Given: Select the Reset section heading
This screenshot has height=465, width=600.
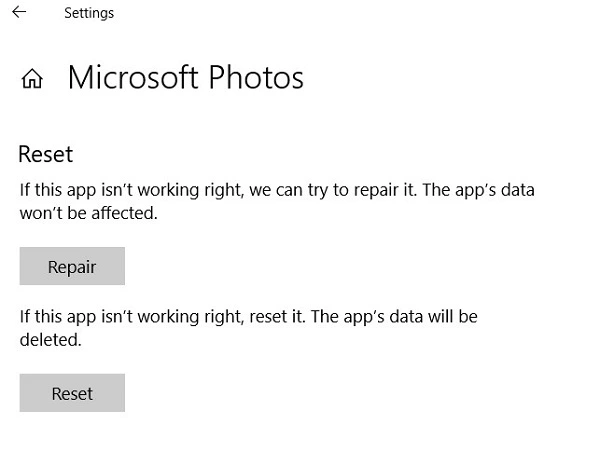Looking at the screenshot, I should pos(46,155).
